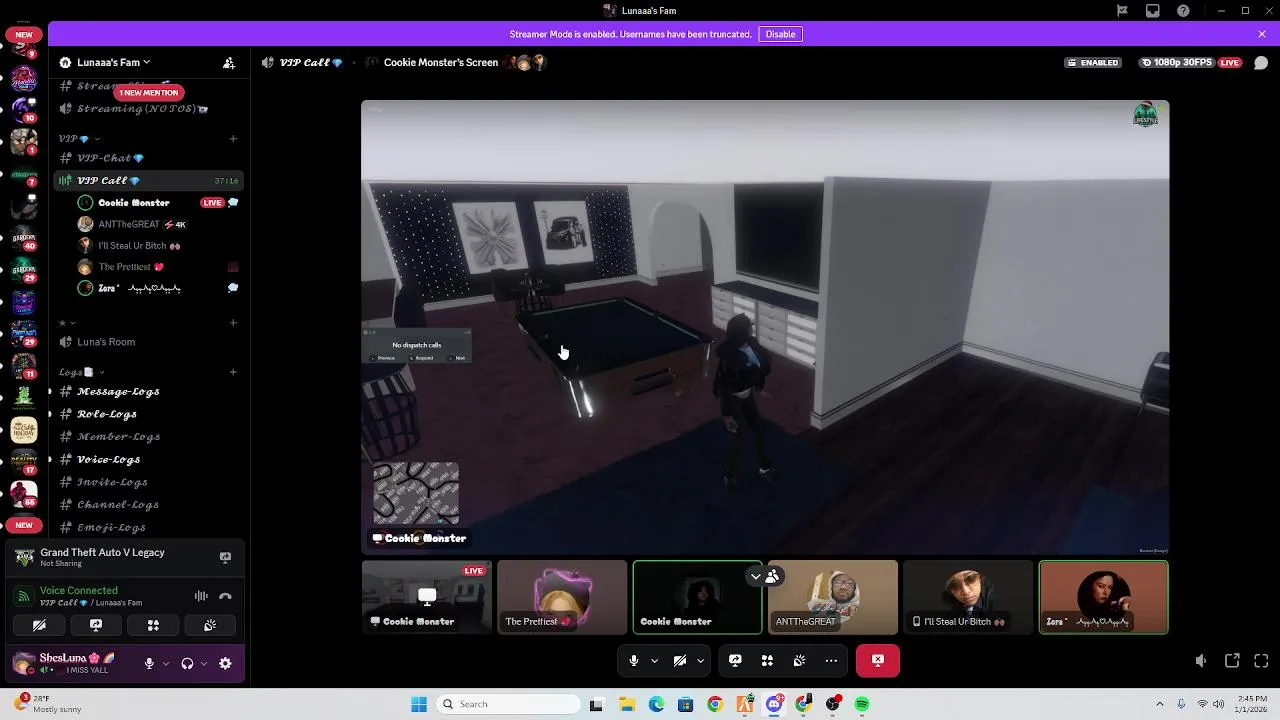Focus Cookie Monster's live stream thumbnail
The image size is (1280, 720).
coord(427,597)
